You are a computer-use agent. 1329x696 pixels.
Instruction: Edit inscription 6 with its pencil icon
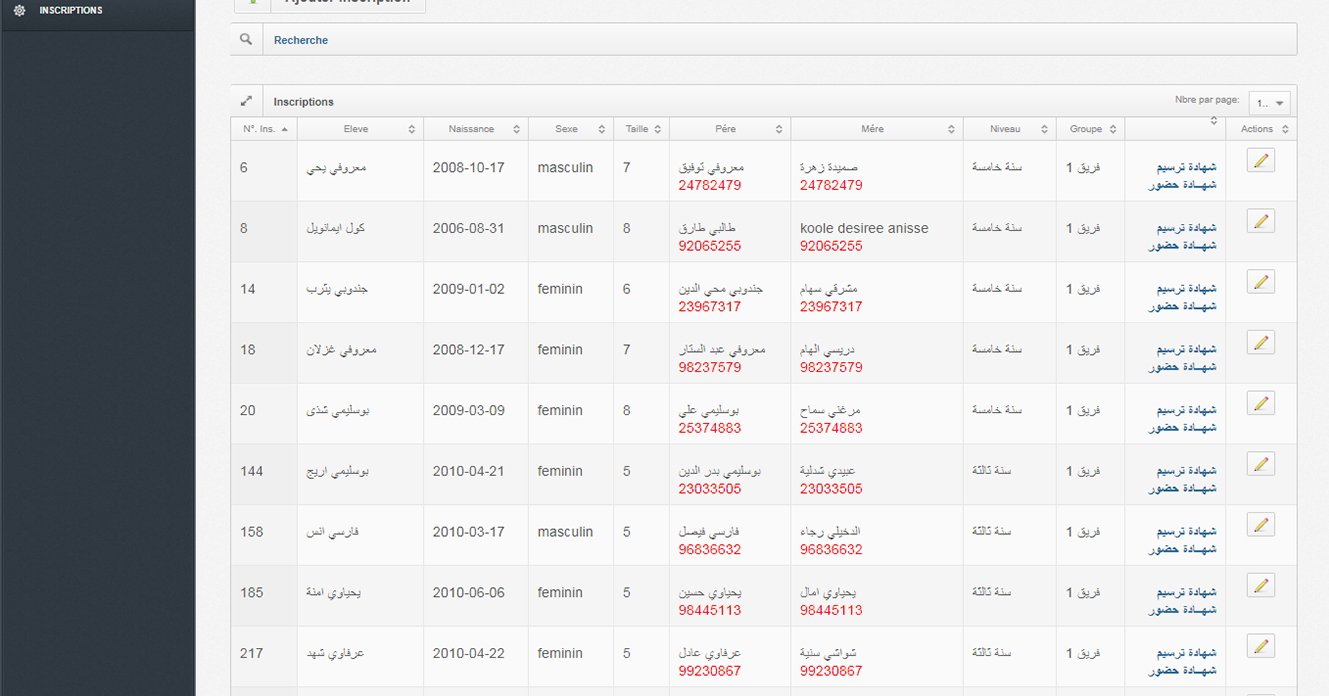[1261, 160]
